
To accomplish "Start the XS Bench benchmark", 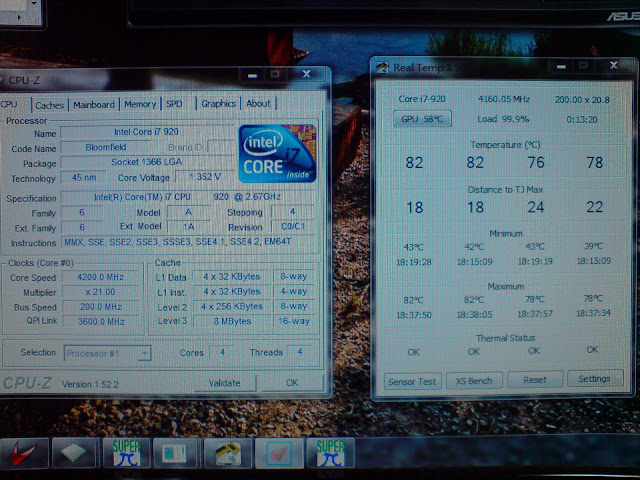I will 474,381.
